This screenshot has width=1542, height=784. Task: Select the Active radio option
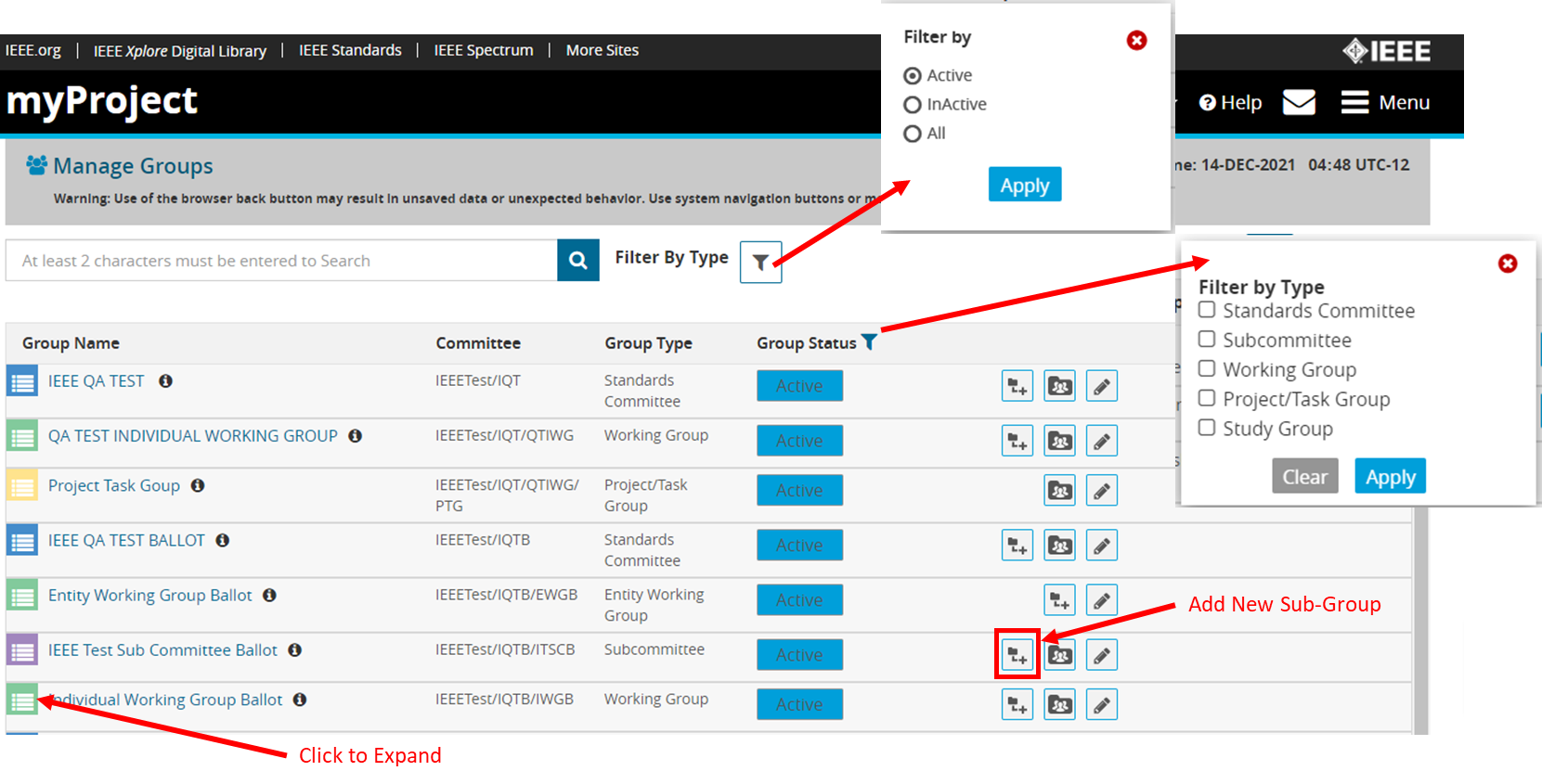pyautogui.click(x=913, y=76)
